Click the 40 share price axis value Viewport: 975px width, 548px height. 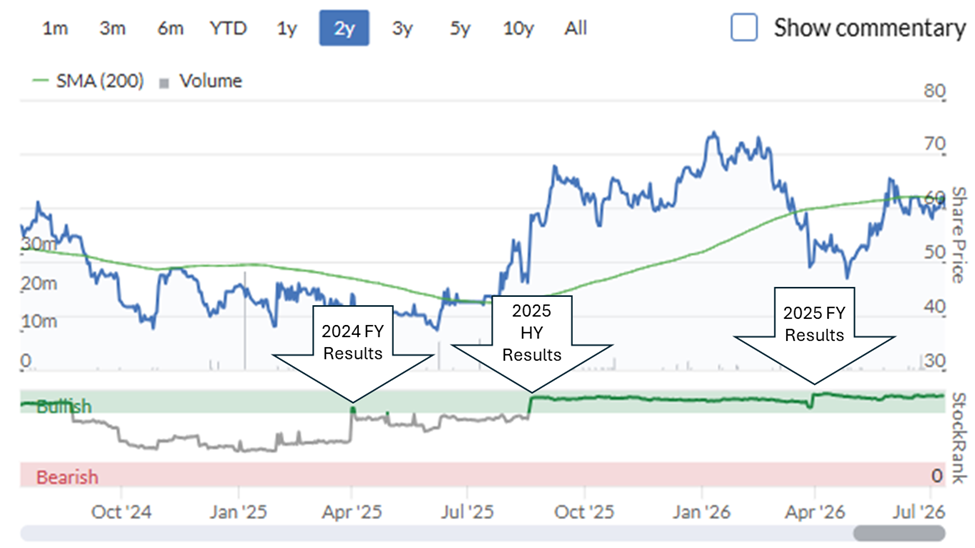pos(935,306)
